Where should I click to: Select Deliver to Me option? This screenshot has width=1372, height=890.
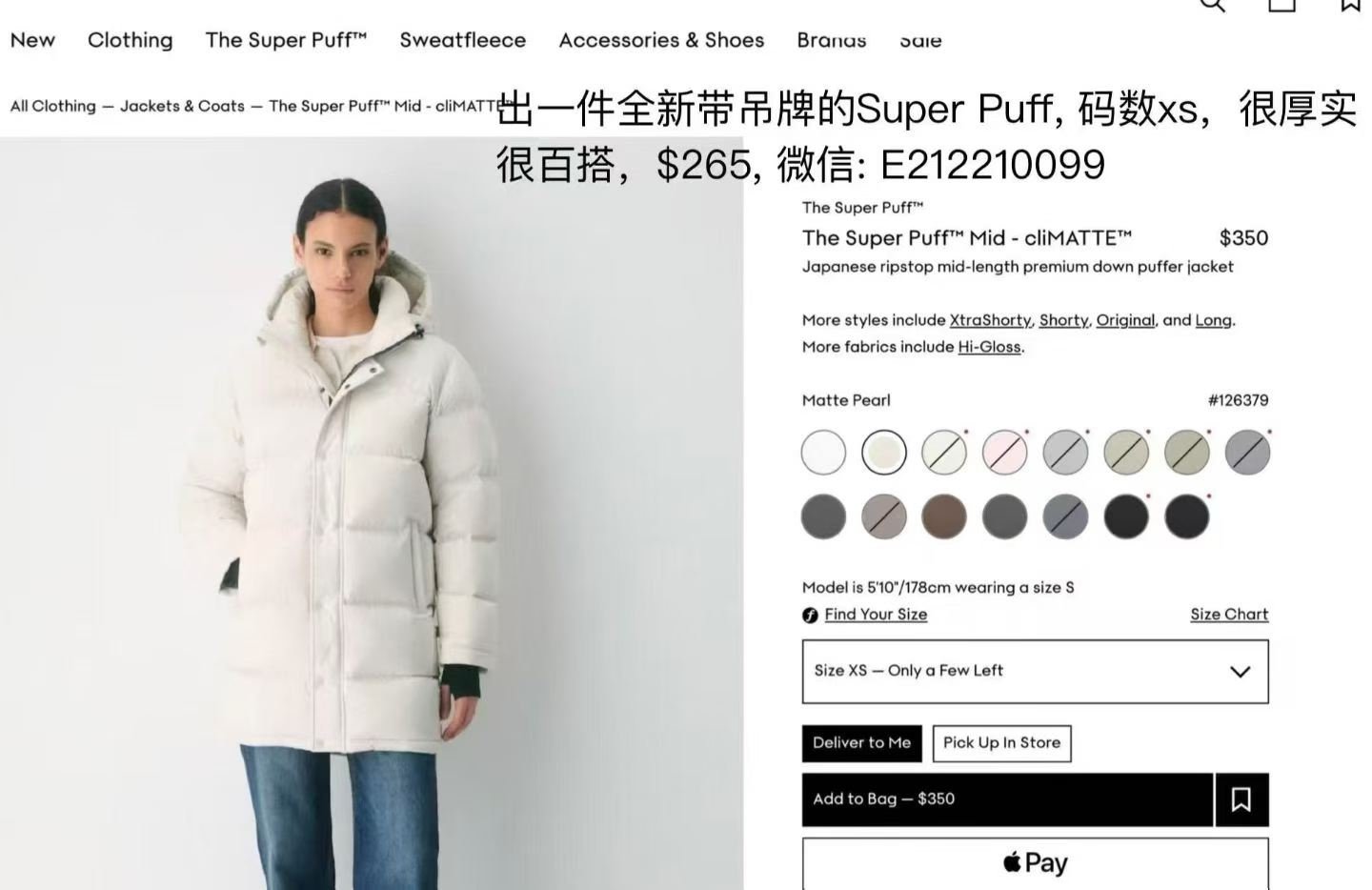(x=862, y=743)
